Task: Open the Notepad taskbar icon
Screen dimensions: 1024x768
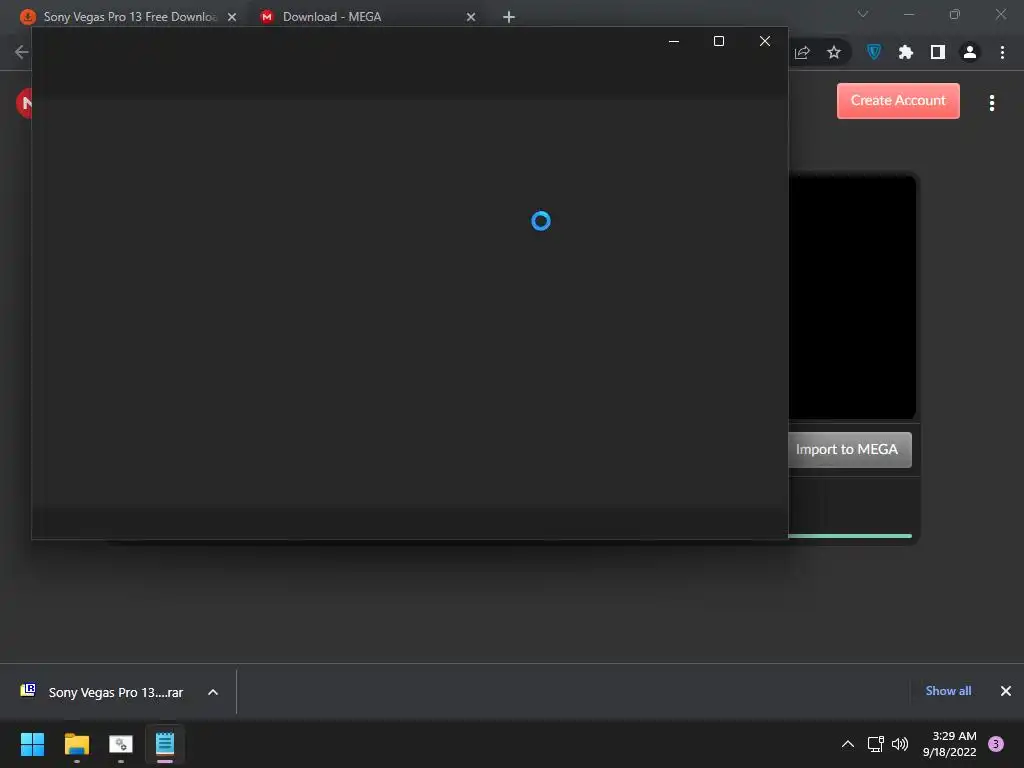Action: coord(165,744)
